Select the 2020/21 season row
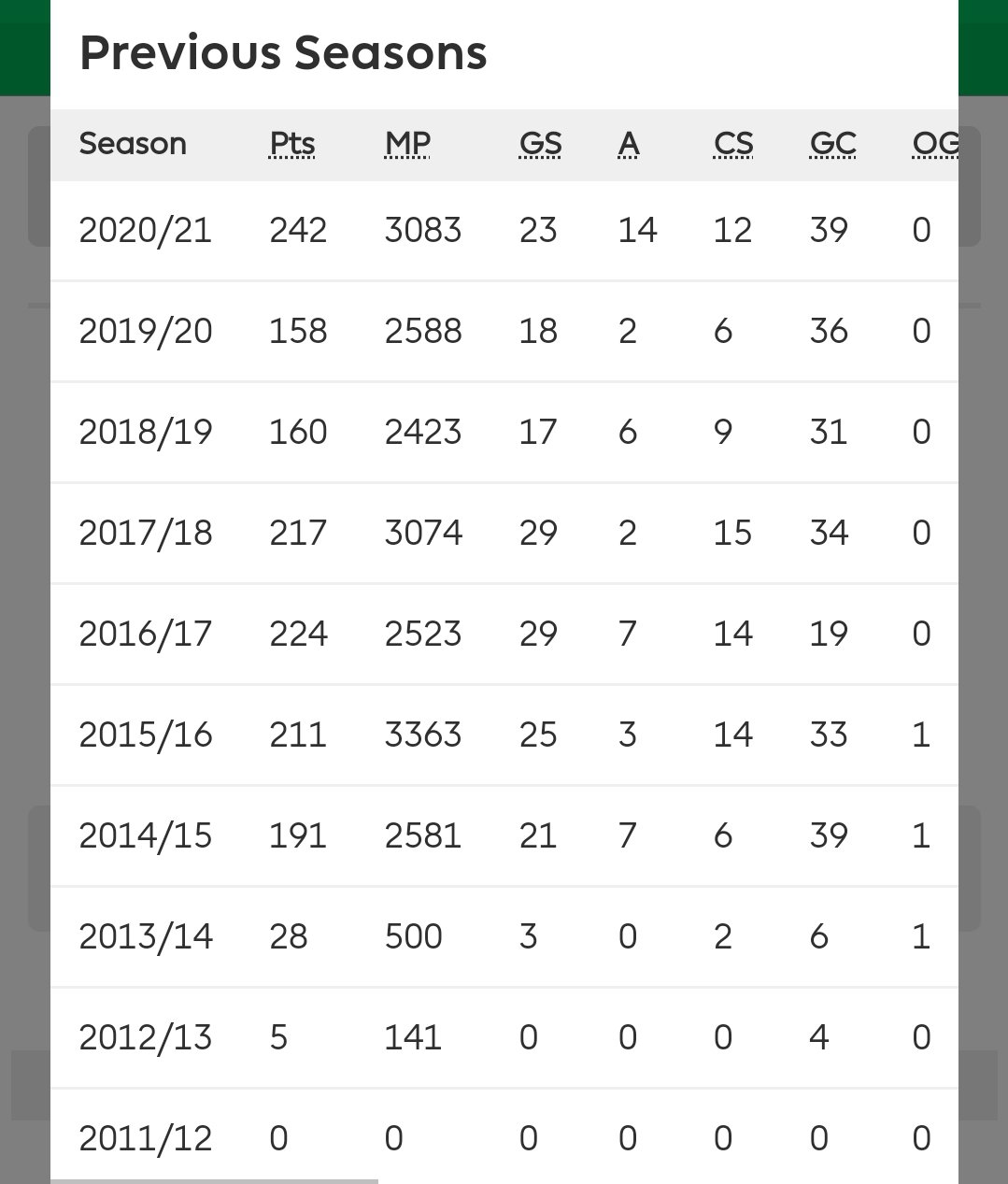The height and width of the screenshot is (1184, 1008). [504, 230]
